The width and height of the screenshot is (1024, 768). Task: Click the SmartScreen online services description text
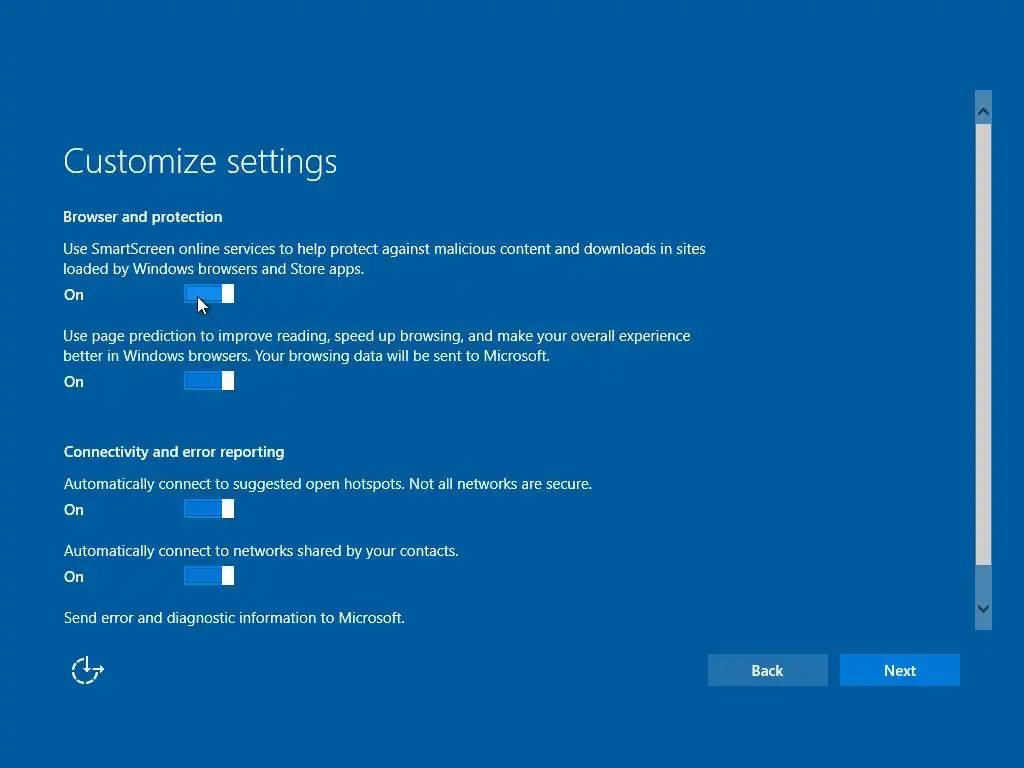point(384,259)
